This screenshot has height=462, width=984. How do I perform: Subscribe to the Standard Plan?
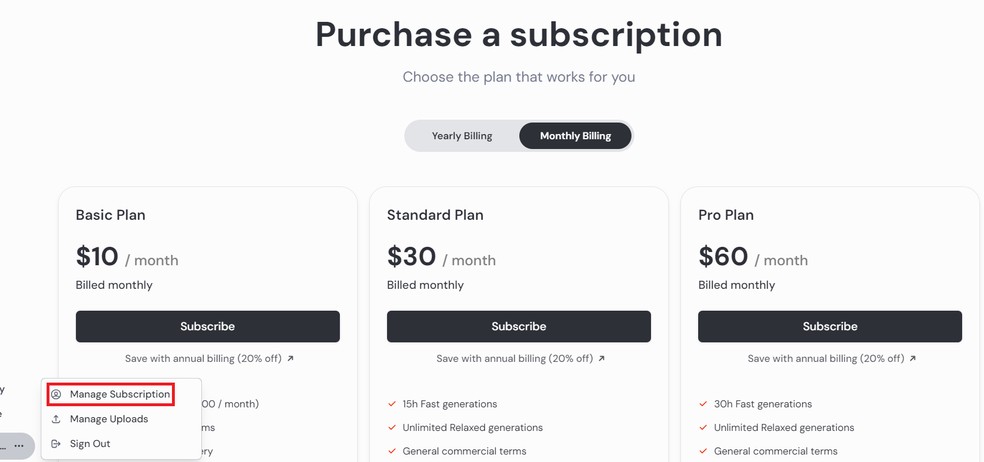pyautogui.click(x=519, y=326)
